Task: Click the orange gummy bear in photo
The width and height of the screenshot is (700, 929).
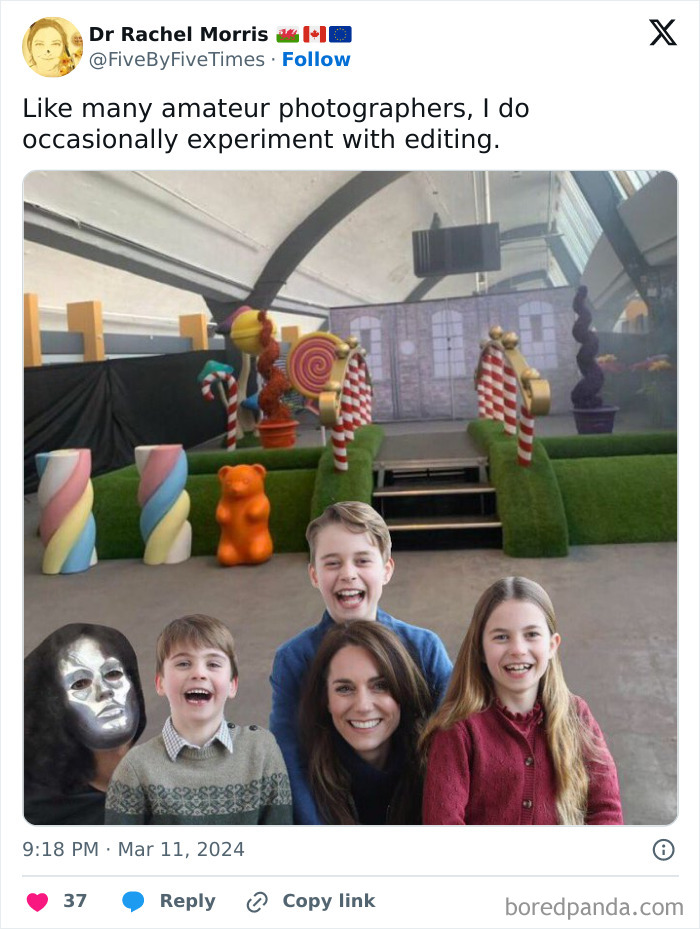Action: 244,514
